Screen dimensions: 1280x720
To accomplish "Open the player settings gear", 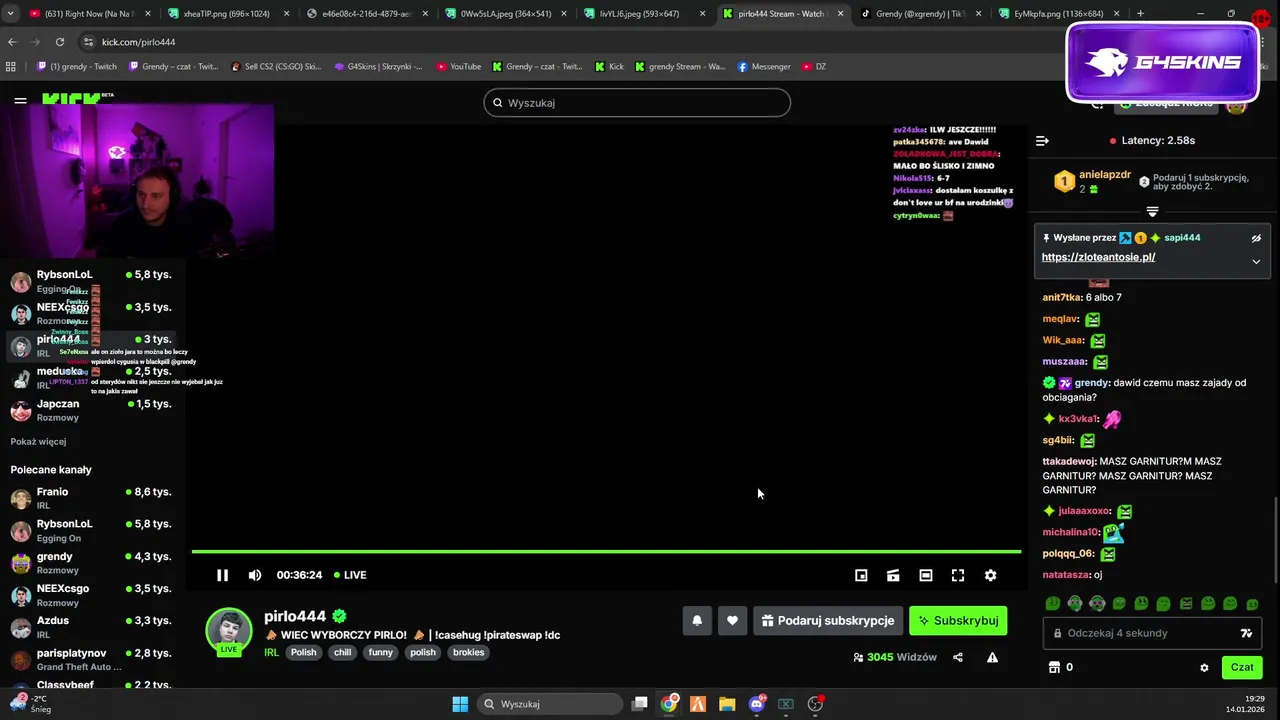I will (990, 575).
